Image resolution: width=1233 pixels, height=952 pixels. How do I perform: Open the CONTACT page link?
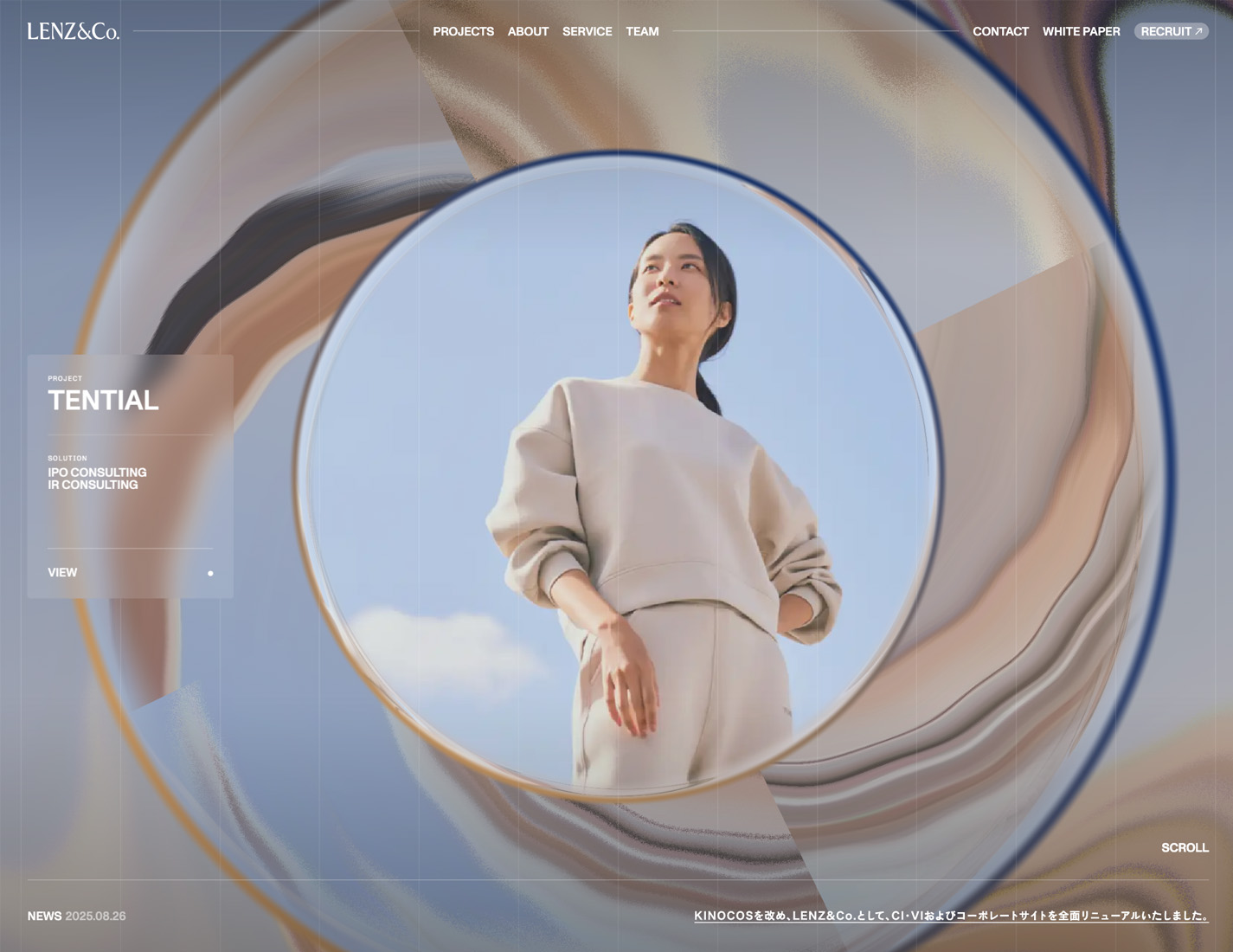(1000, 31)
